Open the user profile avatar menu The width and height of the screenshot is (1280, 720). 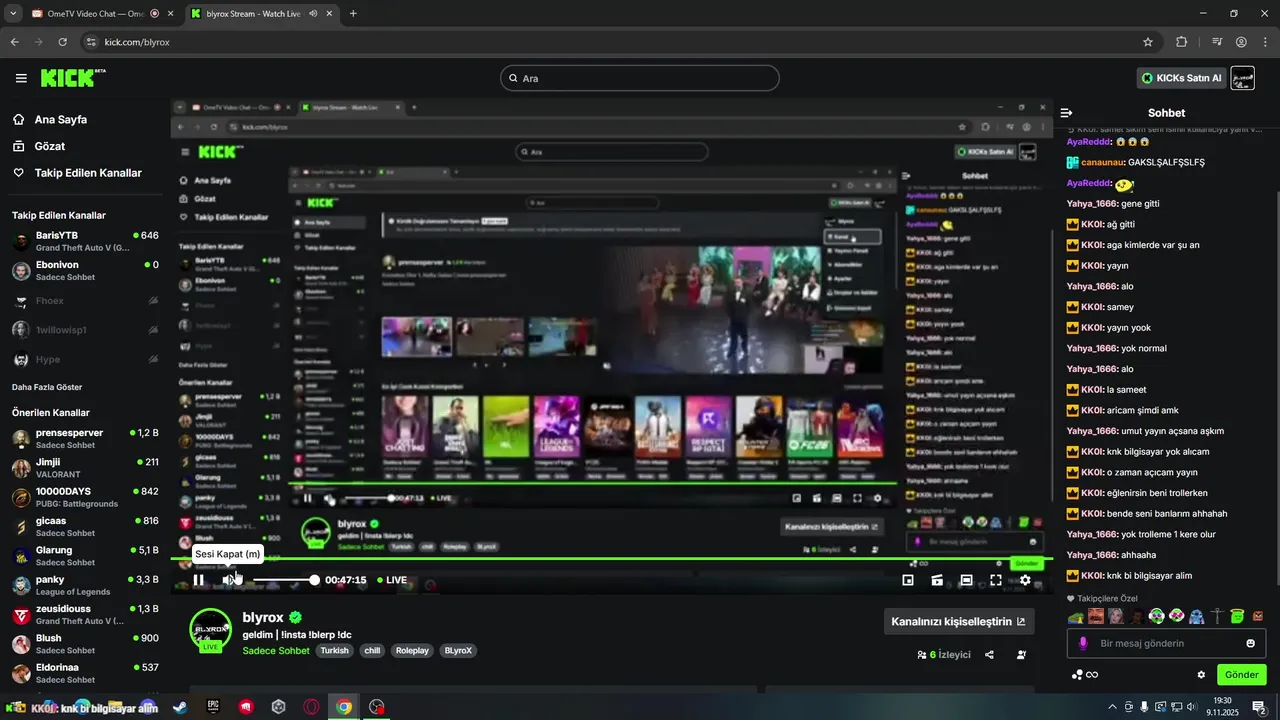coord(1242,78)
